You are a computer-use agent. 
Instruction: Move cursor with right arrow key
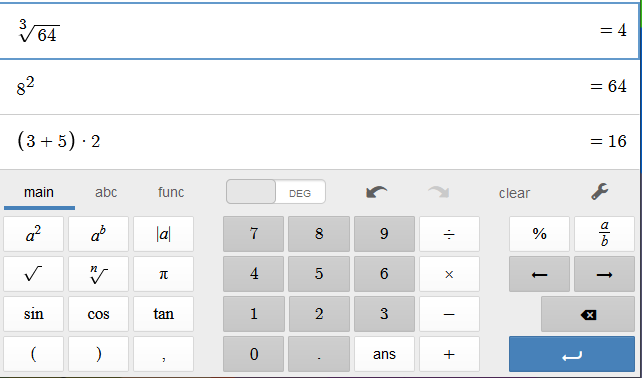[x=604, y=274]
